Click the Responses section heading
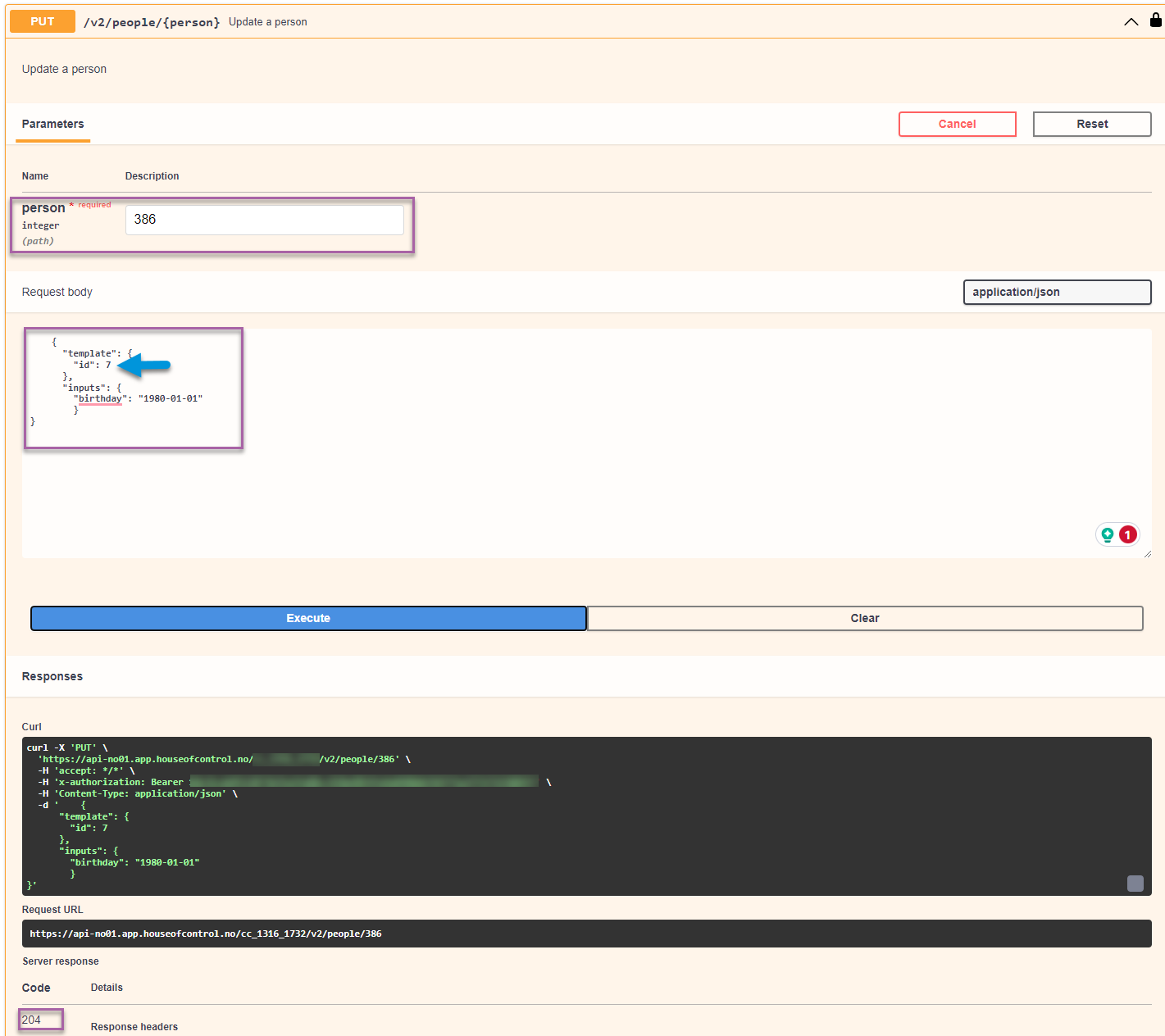Viewport: 1165px width, 1036px height. pyautogui.click(x=52, y=676)
